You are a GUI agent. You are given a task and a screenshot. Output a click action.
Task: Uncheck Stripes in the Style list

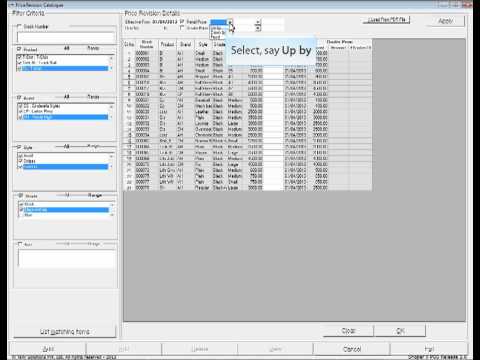click(20, 161)
